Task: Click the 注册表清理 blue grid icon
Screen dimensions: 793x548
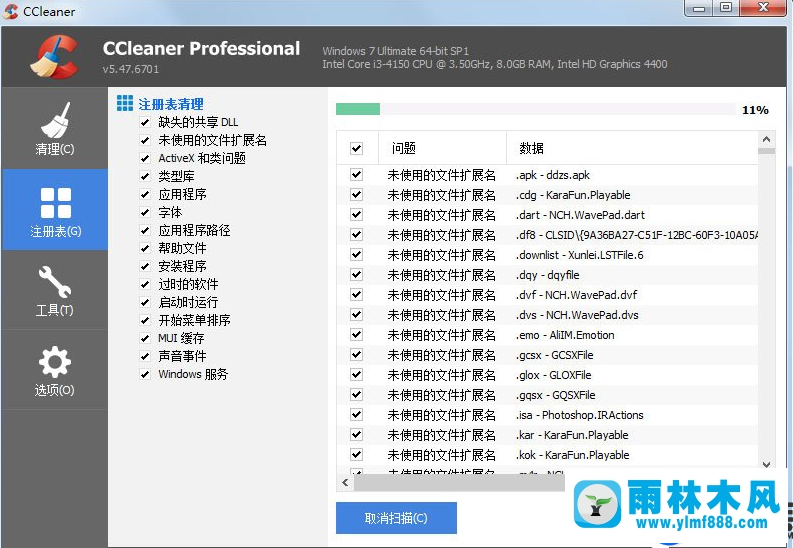Action: click(x=125, y=103)
